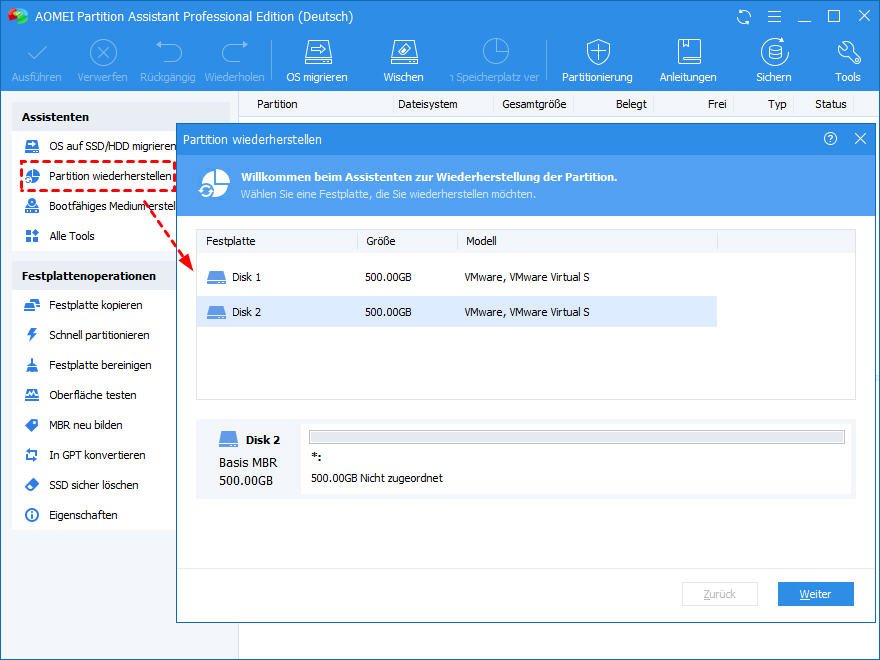Click the Modell column header

(x=588, y=241)
